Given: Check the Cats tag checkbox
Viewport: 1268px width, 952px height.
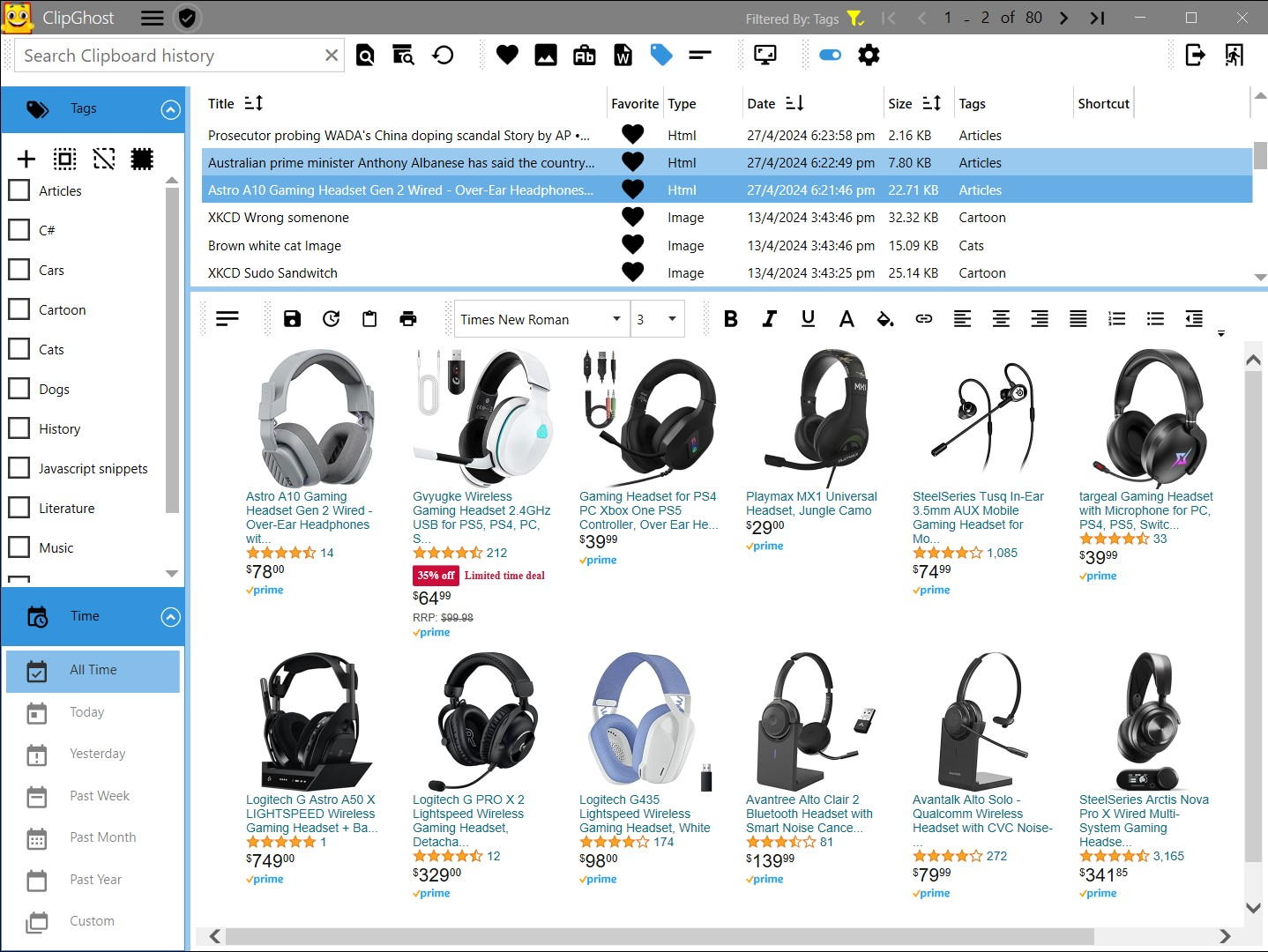Looking at the screenshot, I should pos(19,349).
